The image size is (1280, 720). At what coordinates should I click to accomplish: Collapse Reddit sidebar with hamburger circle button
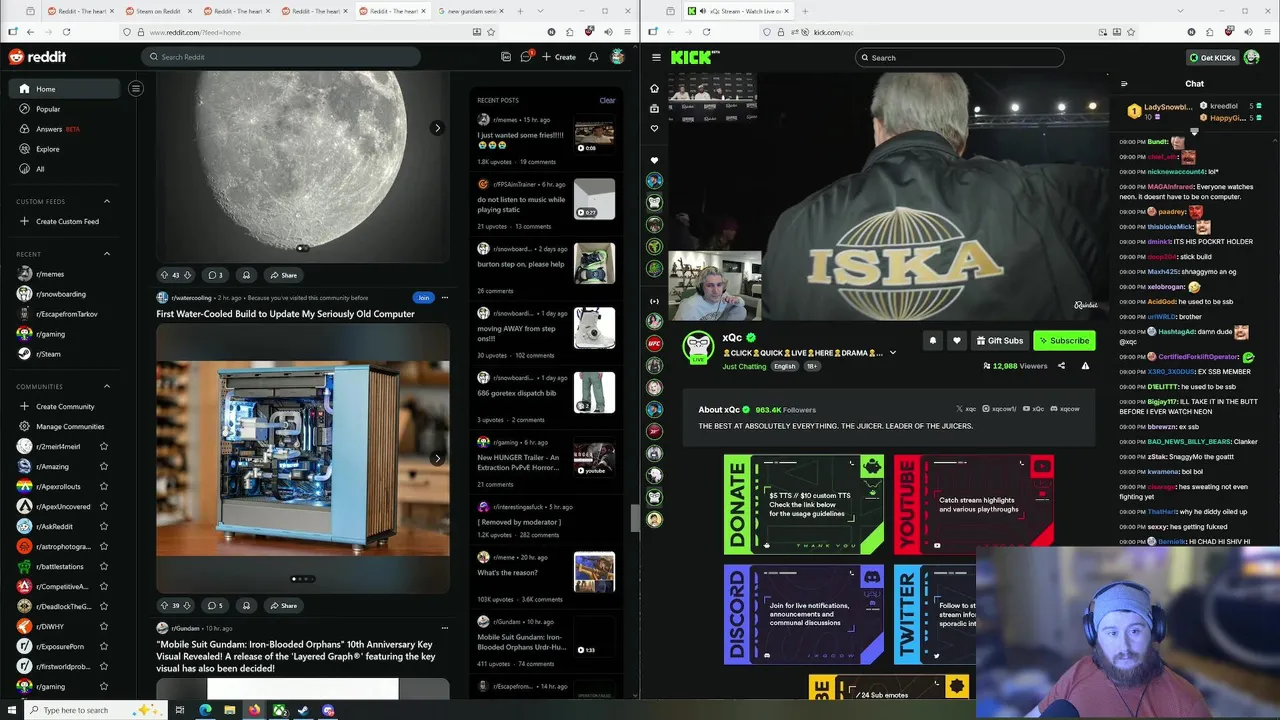coord(136,89)
